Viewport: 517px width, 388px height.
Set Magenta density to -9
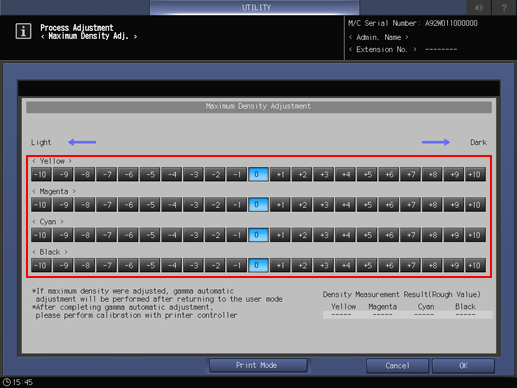tap(63, 205)
